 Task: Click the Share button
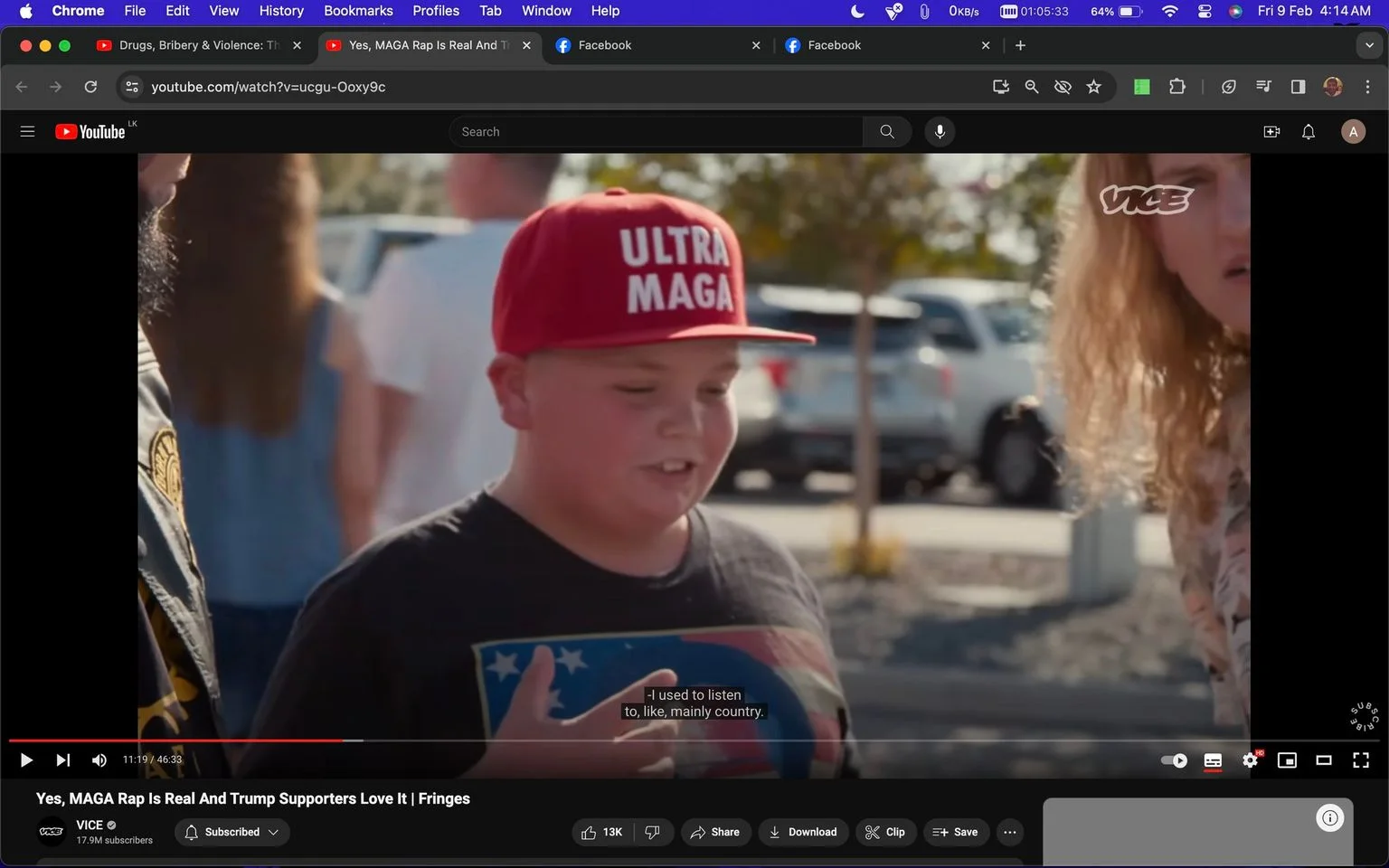715,832
